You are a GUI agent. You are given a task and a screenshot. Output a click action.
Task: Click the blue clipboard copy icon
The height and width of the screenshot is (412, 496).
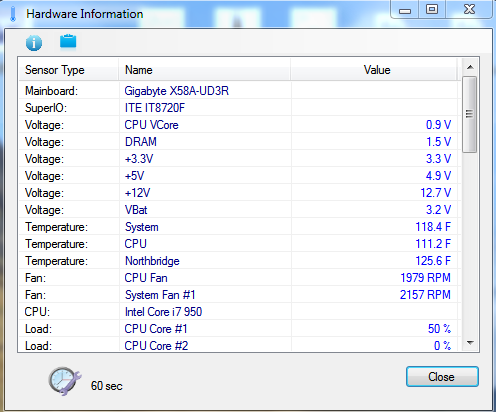coord(68,41)
